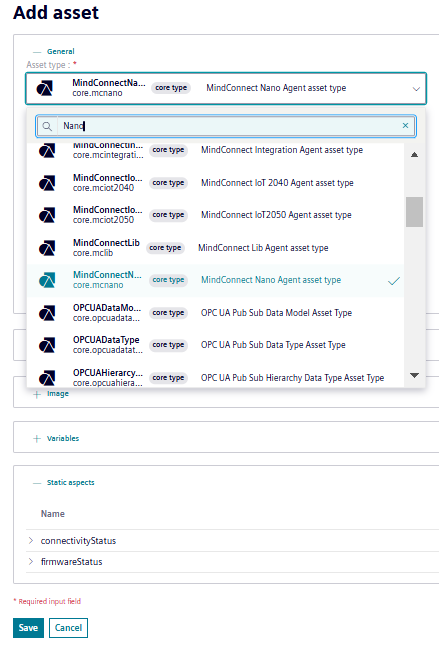The height and width of the screenshot is (646, 439).
Task: Click the Save button
Action: point(28,628)
